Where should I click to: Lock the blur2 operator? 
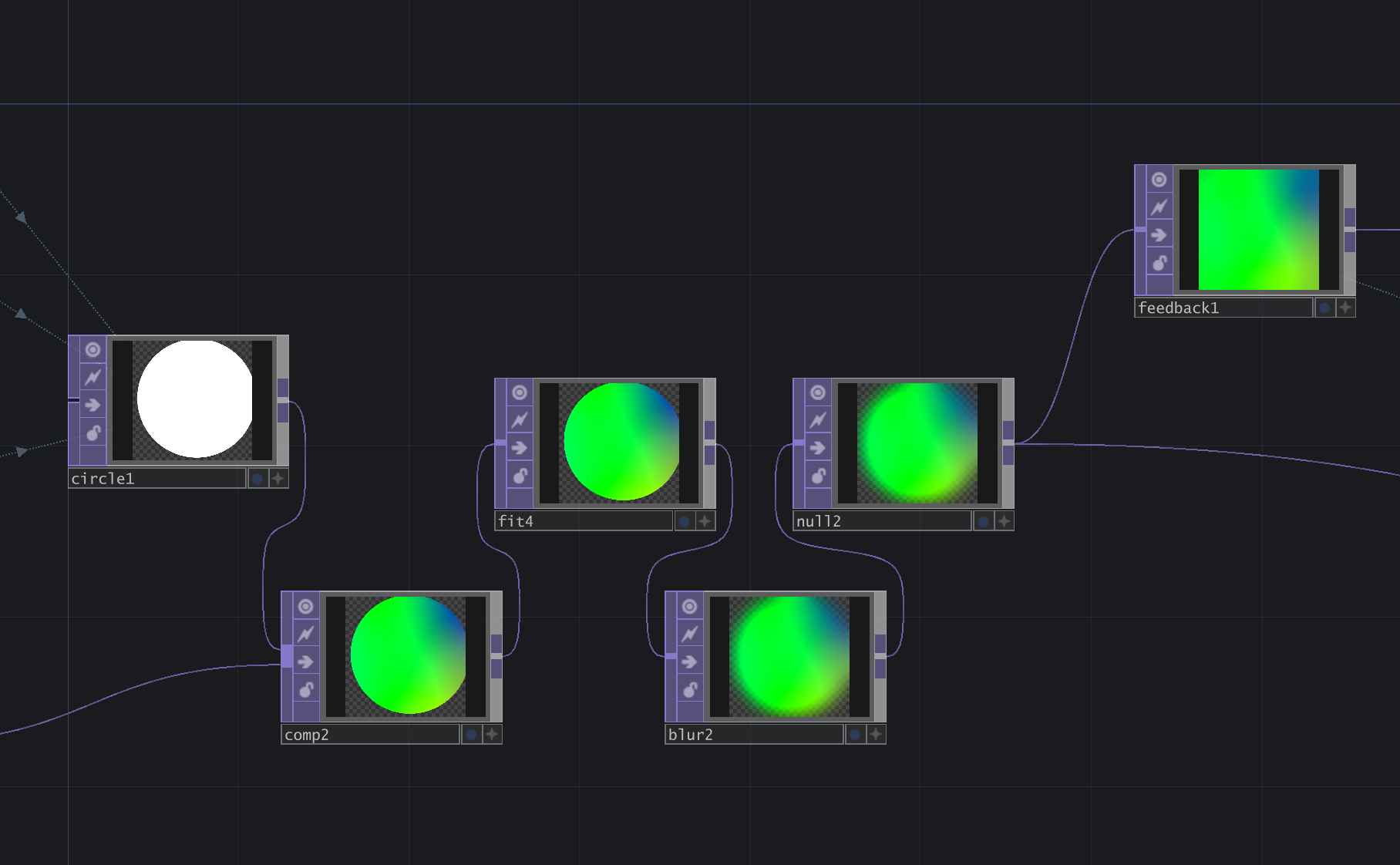(x=690, y=690)
